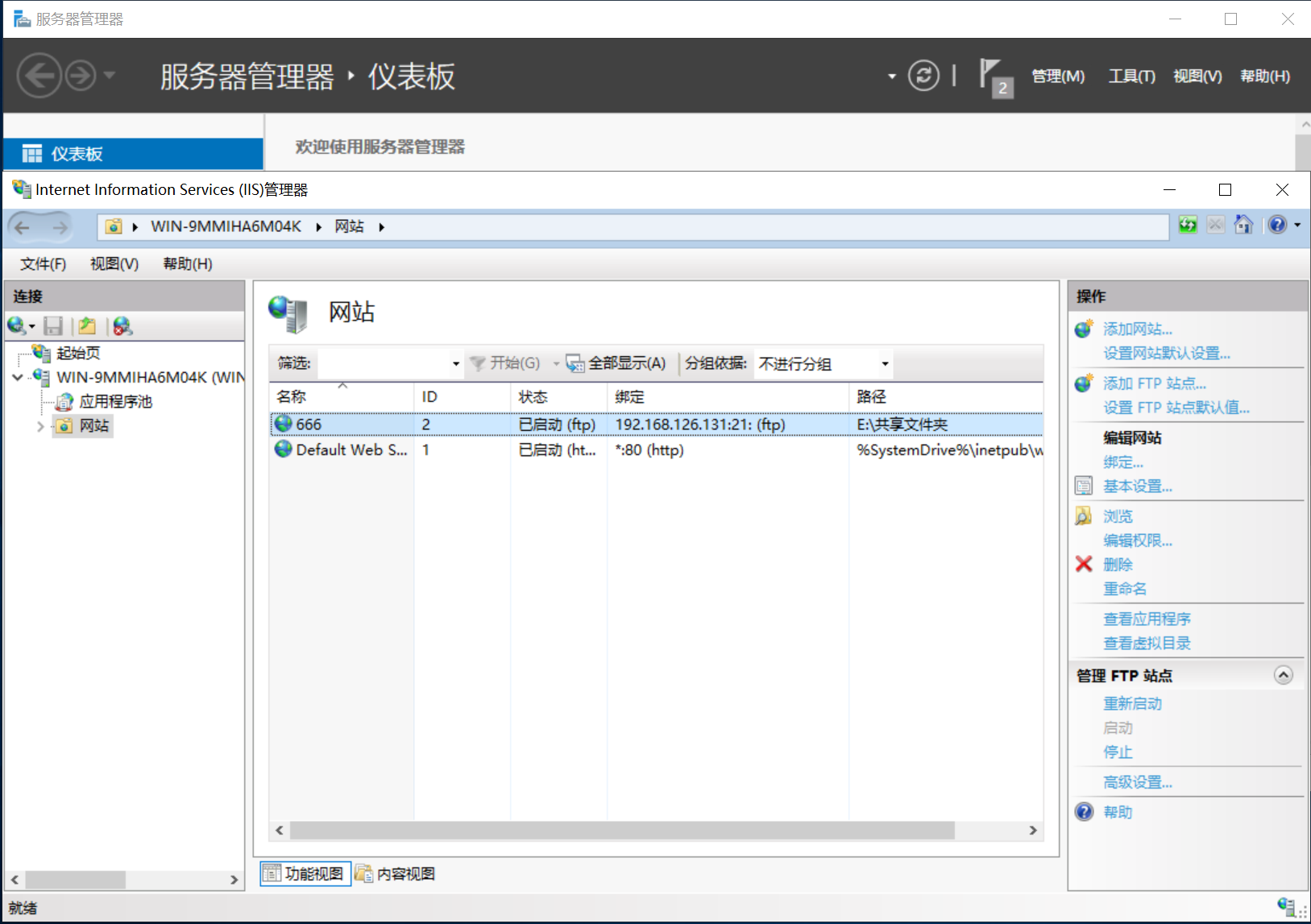
Task: Click the stop loading icon in IIS toolbar
Action: click(1216, 225)
